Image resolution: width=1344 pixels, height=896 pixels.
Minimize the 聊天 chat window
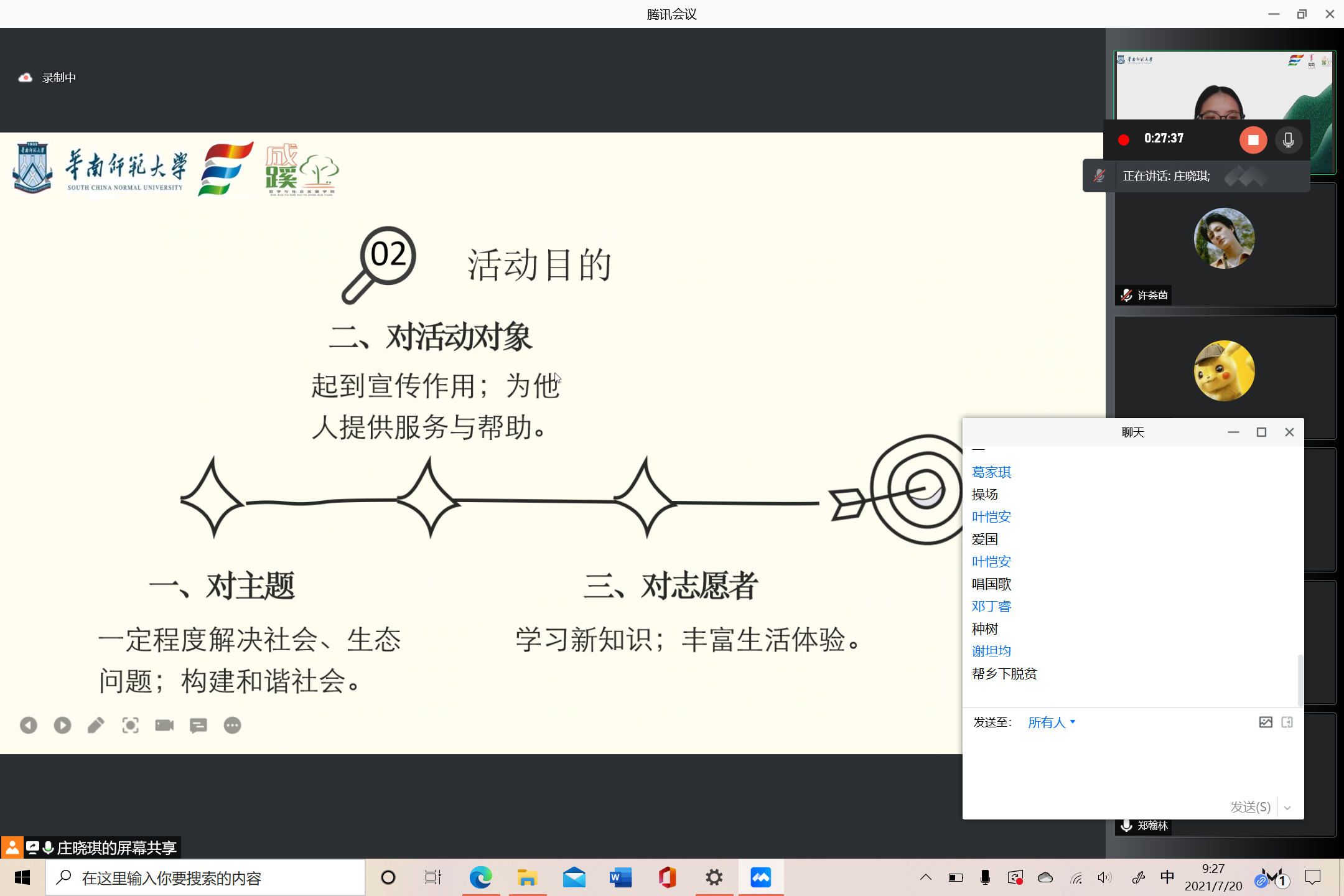point(1233,432)
